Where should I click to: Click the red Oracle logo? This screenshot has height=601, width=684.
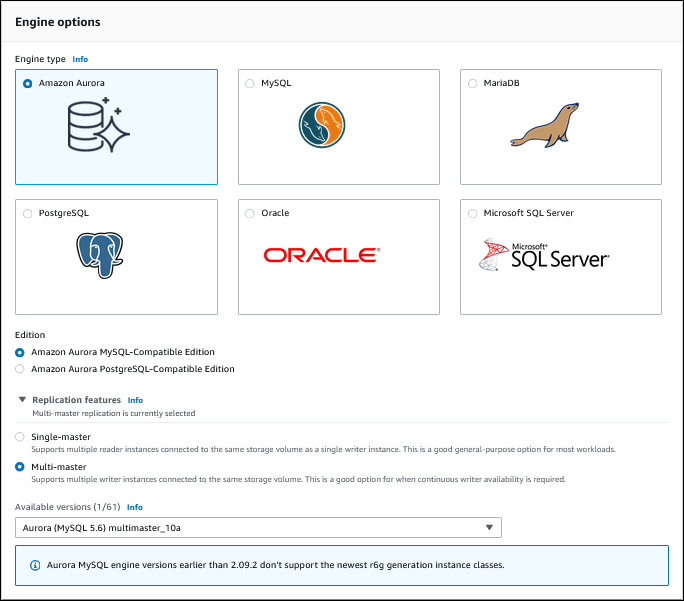coord(321,255)
